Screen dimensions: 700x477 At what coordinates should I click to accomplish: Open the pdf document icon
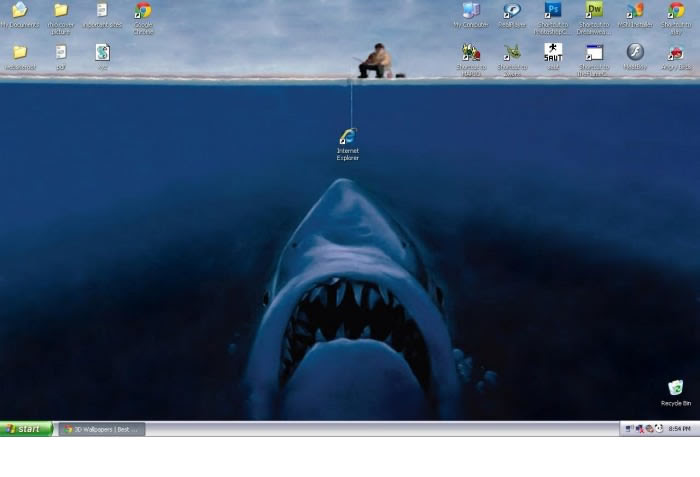click(x=61, y=53)
